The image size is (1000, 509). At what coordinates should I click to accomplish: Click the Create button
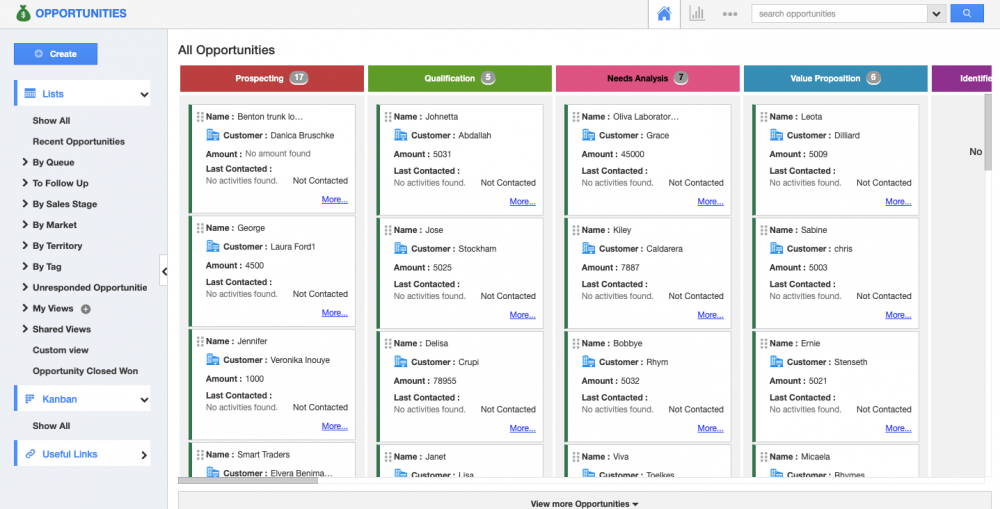point(55,54)
